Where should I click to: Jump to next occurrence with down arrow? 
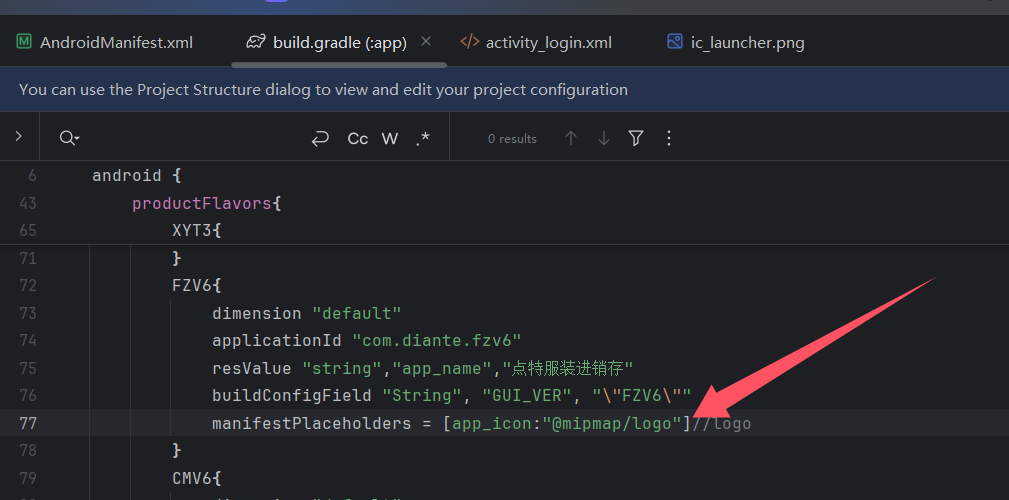click(603, 139)
